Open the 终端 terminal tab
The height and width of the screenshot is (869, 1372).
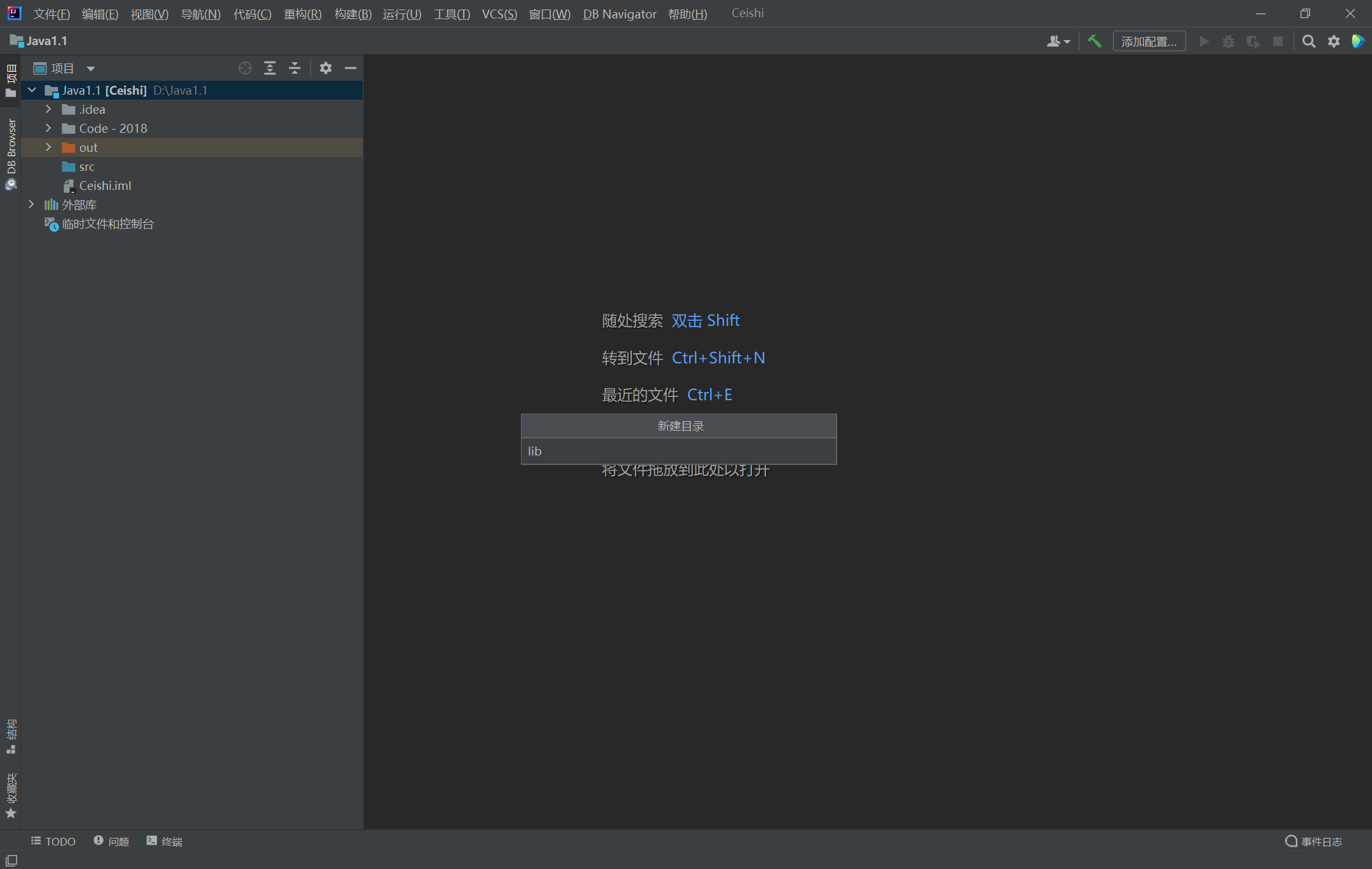tap(165, 841)
